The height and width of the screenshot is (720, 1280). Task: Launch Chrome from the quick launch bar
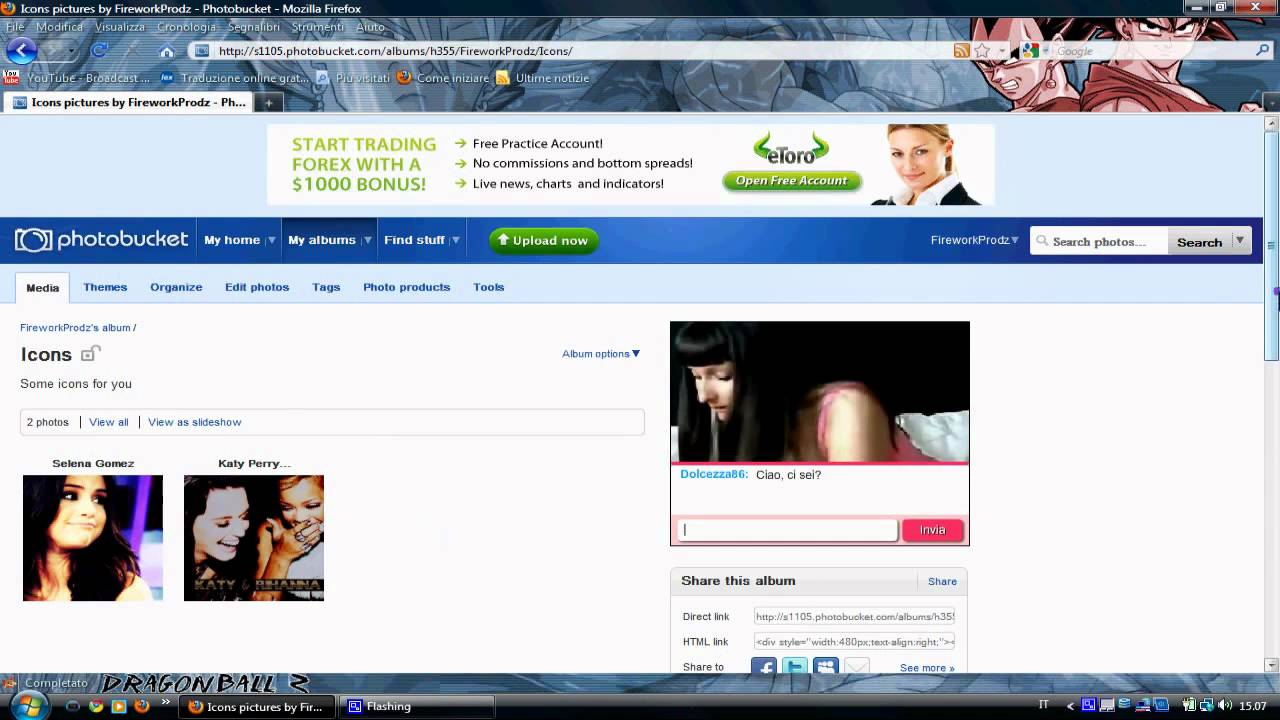click(96, 706)
